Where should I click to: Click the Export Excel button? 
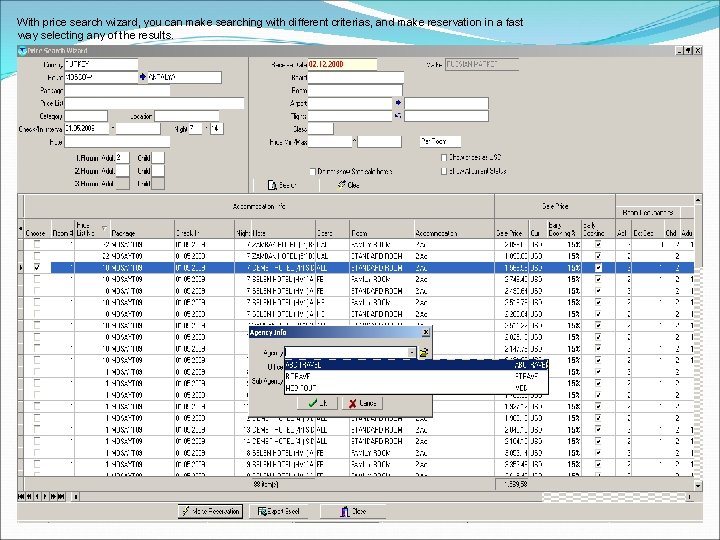(x=278, y=511)
